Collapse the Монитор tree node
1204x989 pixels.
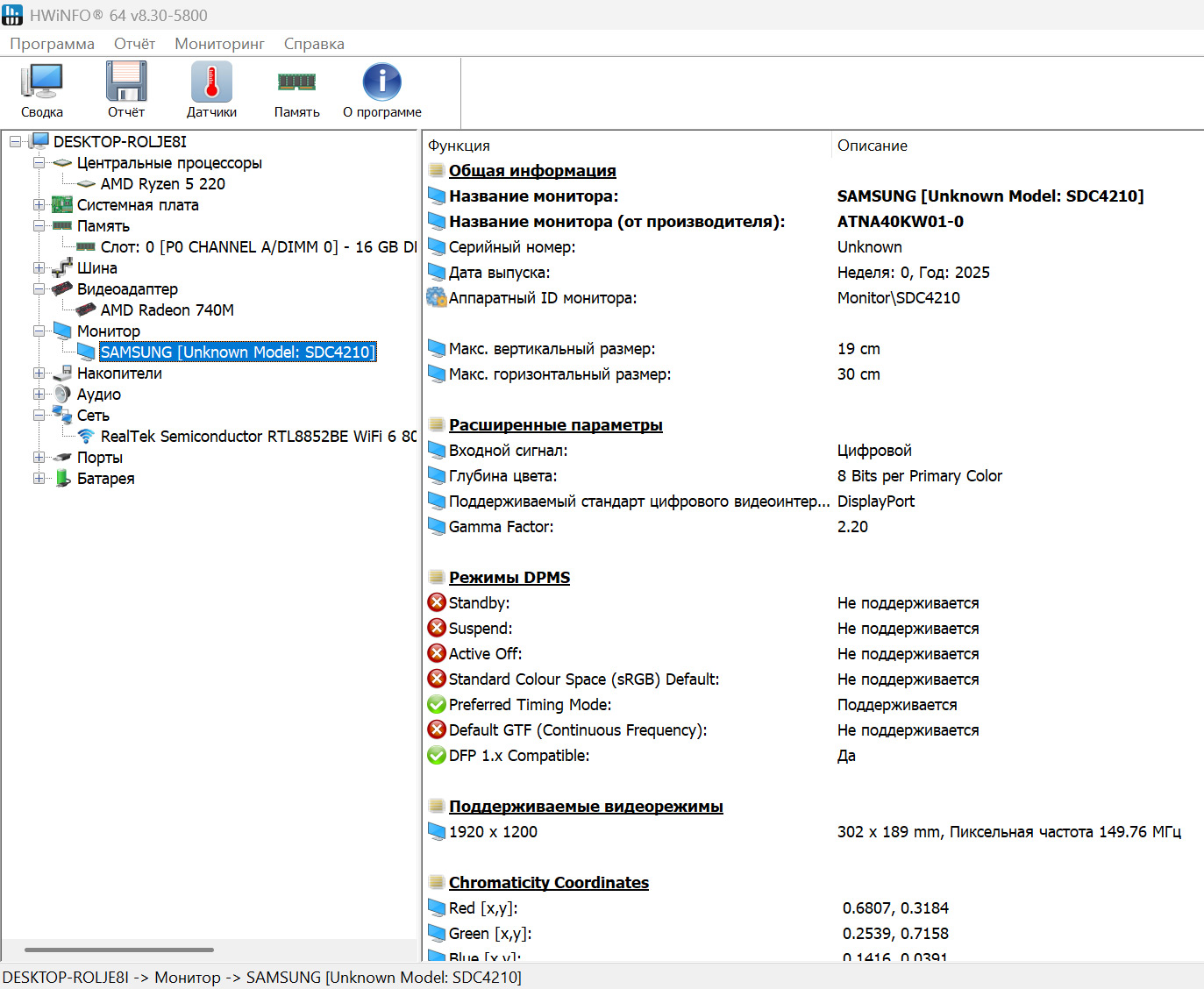point(39,331)
